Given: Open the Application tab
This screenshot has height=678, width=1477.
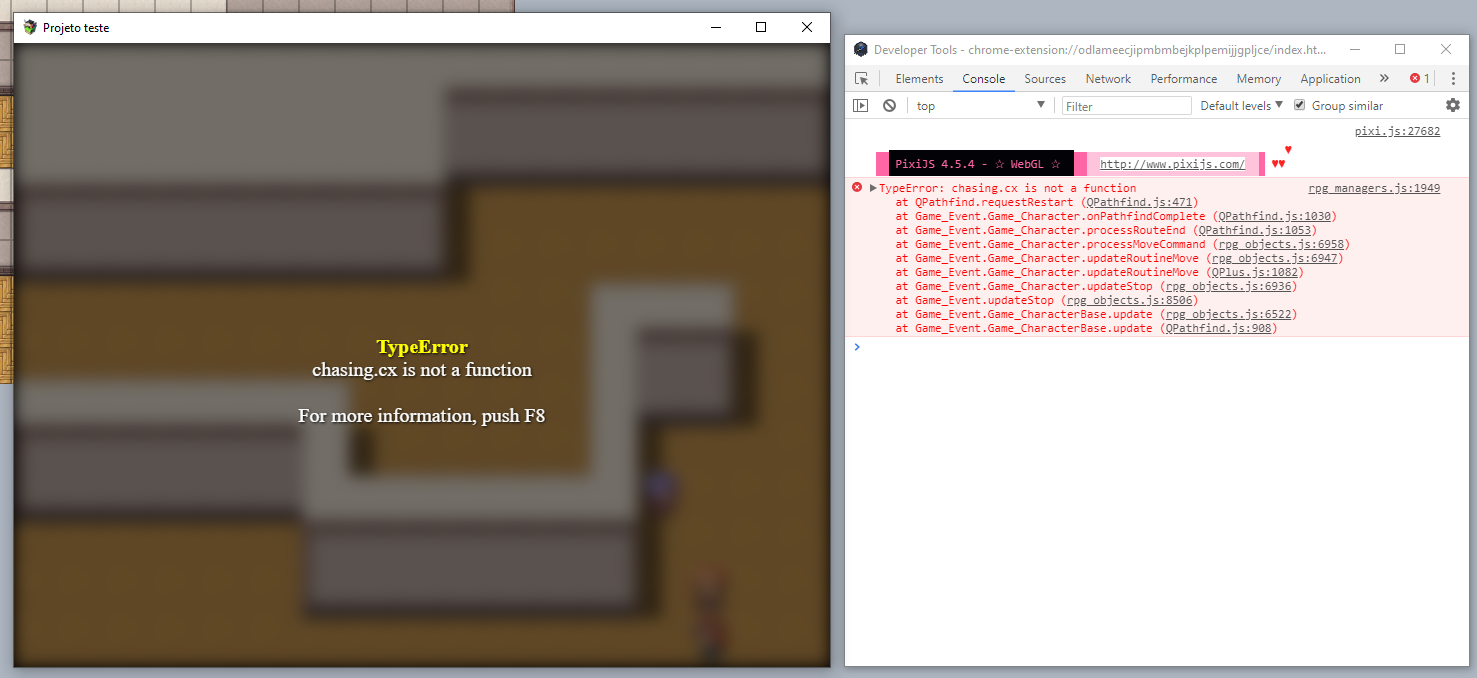Looking at the screenshot, I should pos(1330,79).
